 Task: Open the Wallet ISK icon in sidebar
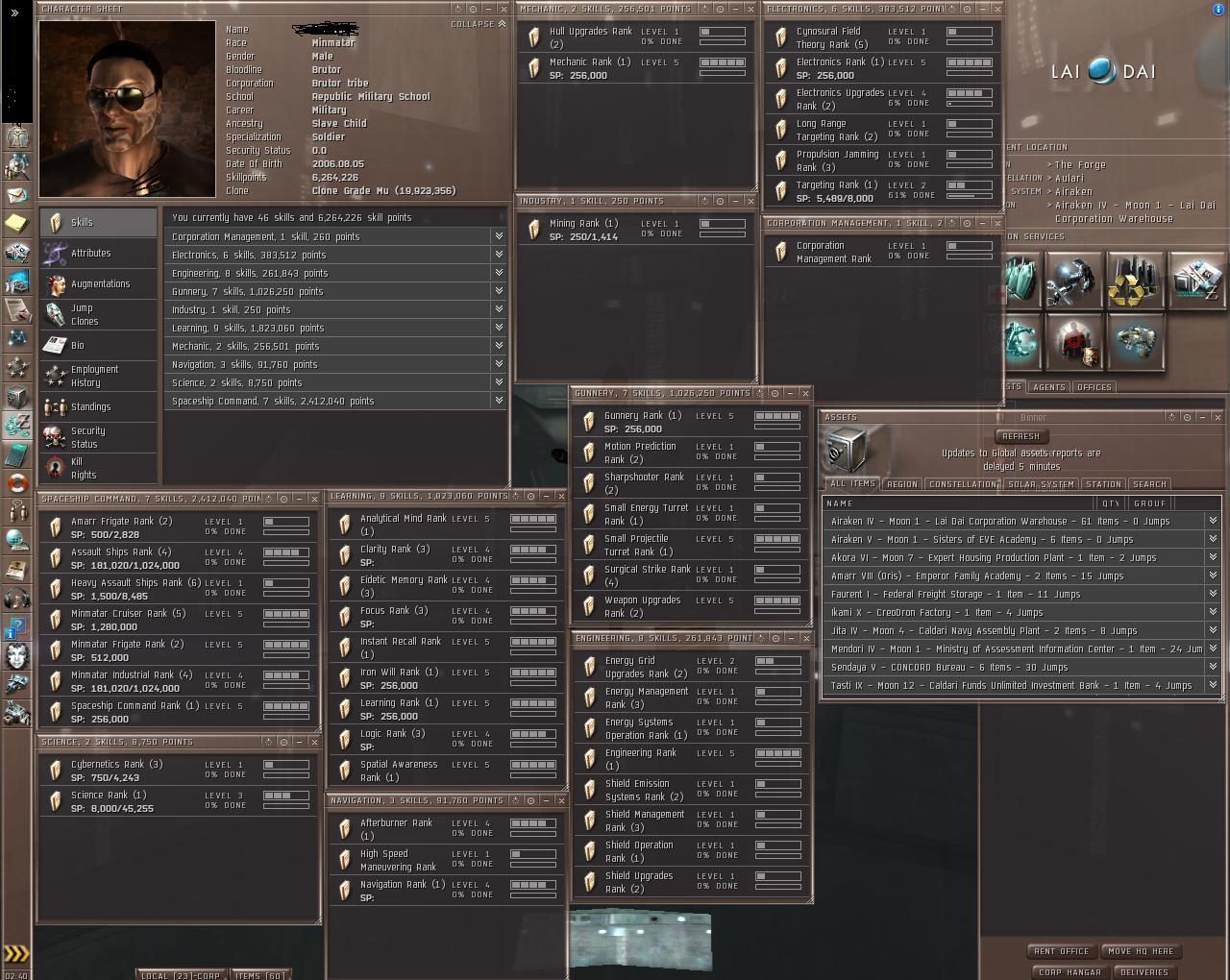pos(16,426)
